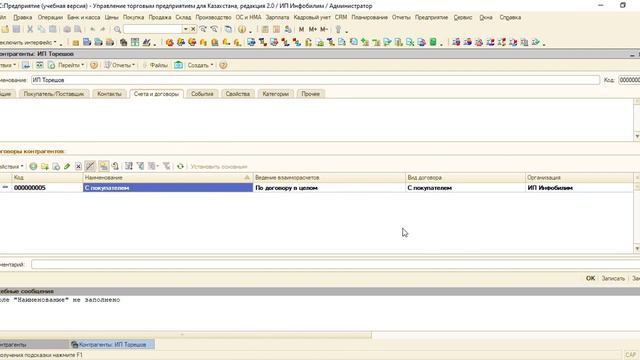Open the Склад menu
The image size is (640, 360).
[x=183, y=18]
